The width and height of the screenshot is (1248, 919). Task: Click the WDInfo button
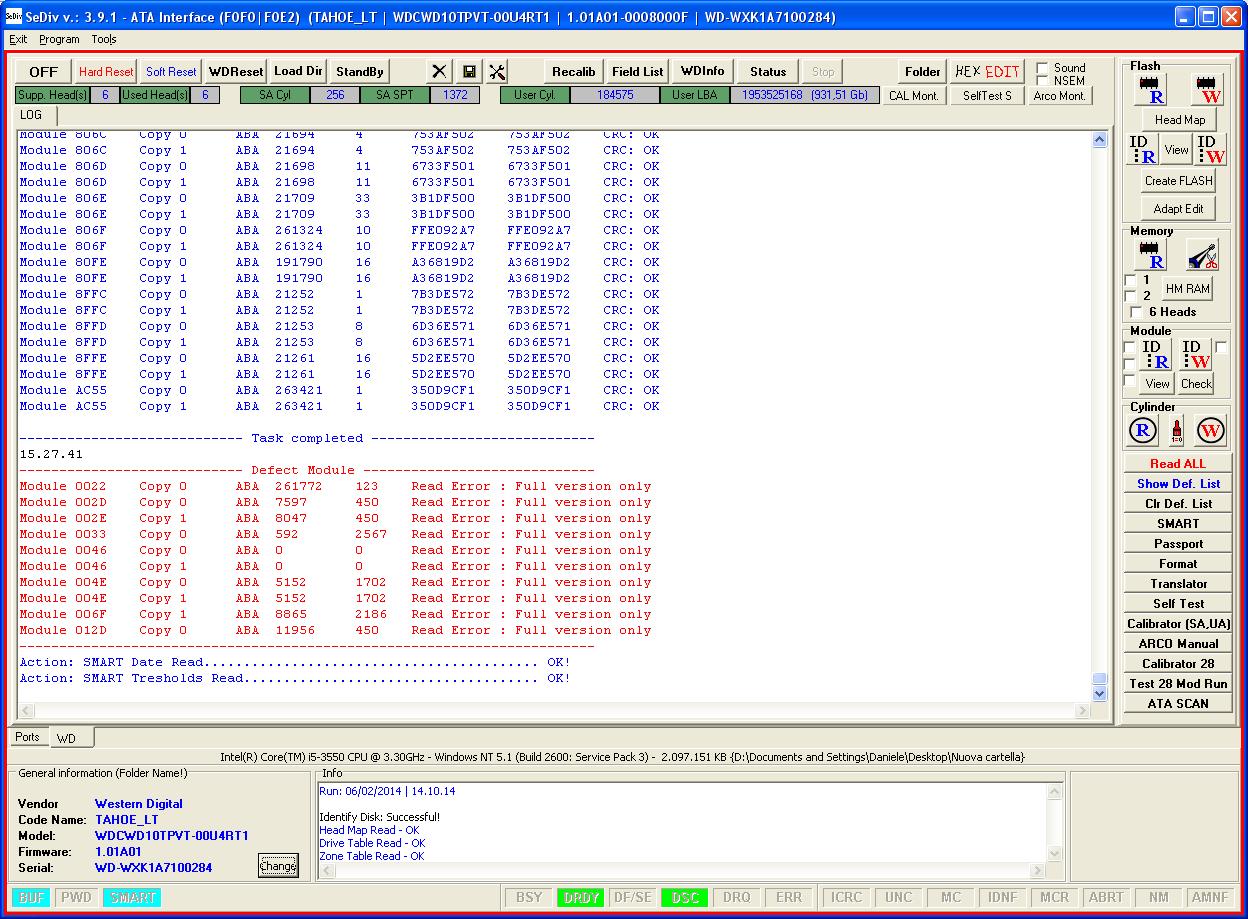[703, 72]
